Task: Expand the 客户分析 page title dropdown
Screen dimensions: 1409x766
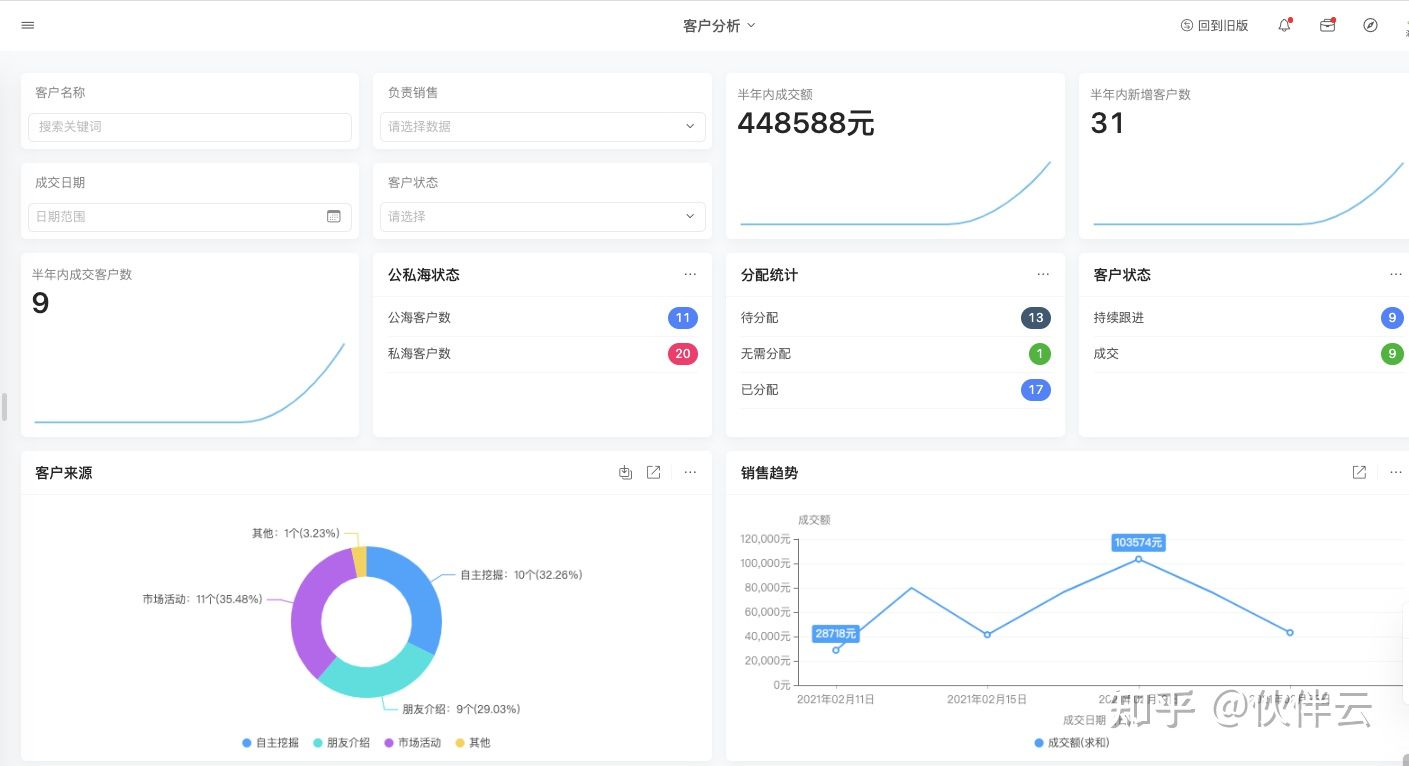Action: [x=719, y=25]
